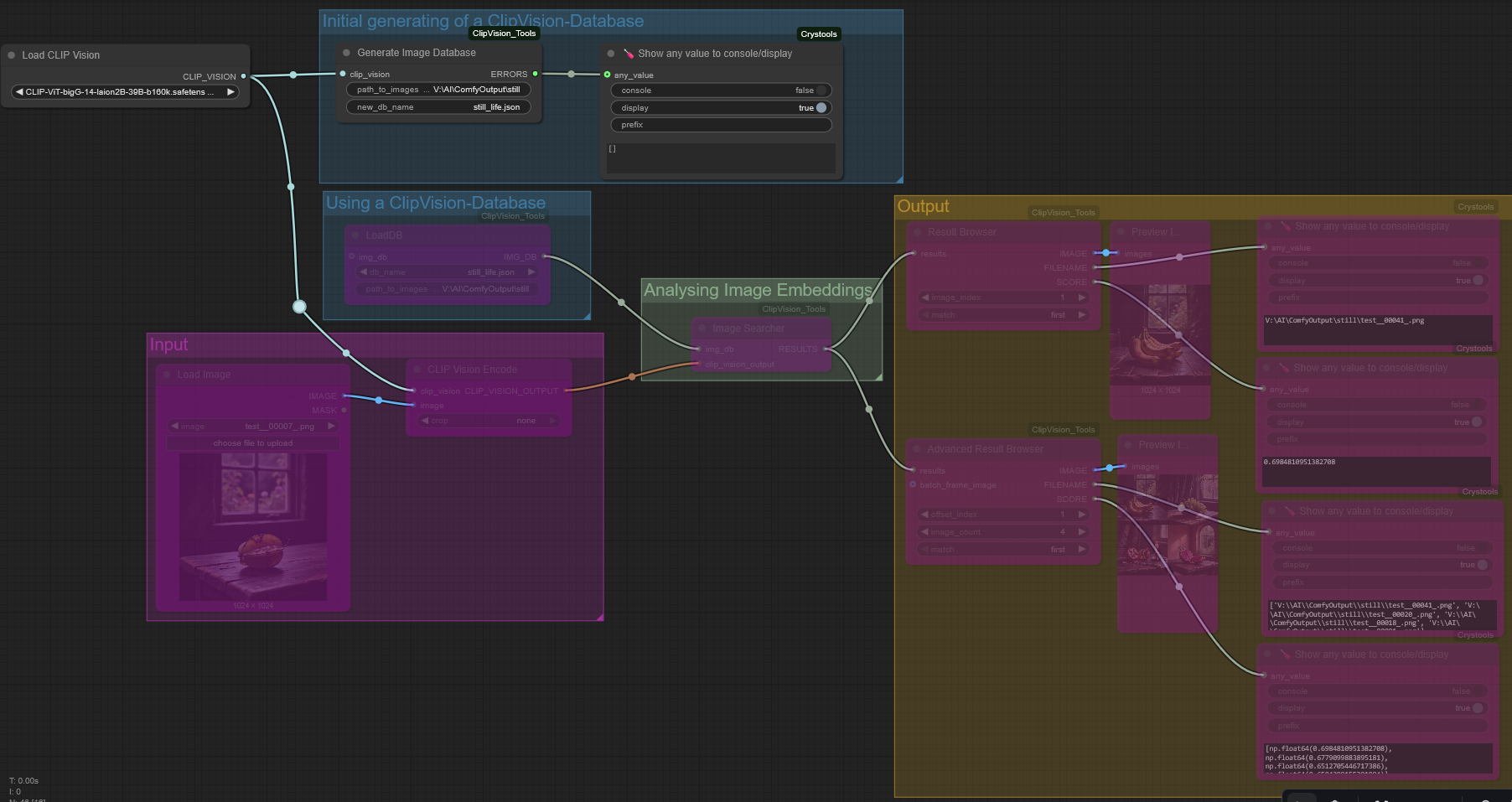1512x802 pixels.
Task: Click the Image Searcher node collapse dot
Action: [702, 329]
